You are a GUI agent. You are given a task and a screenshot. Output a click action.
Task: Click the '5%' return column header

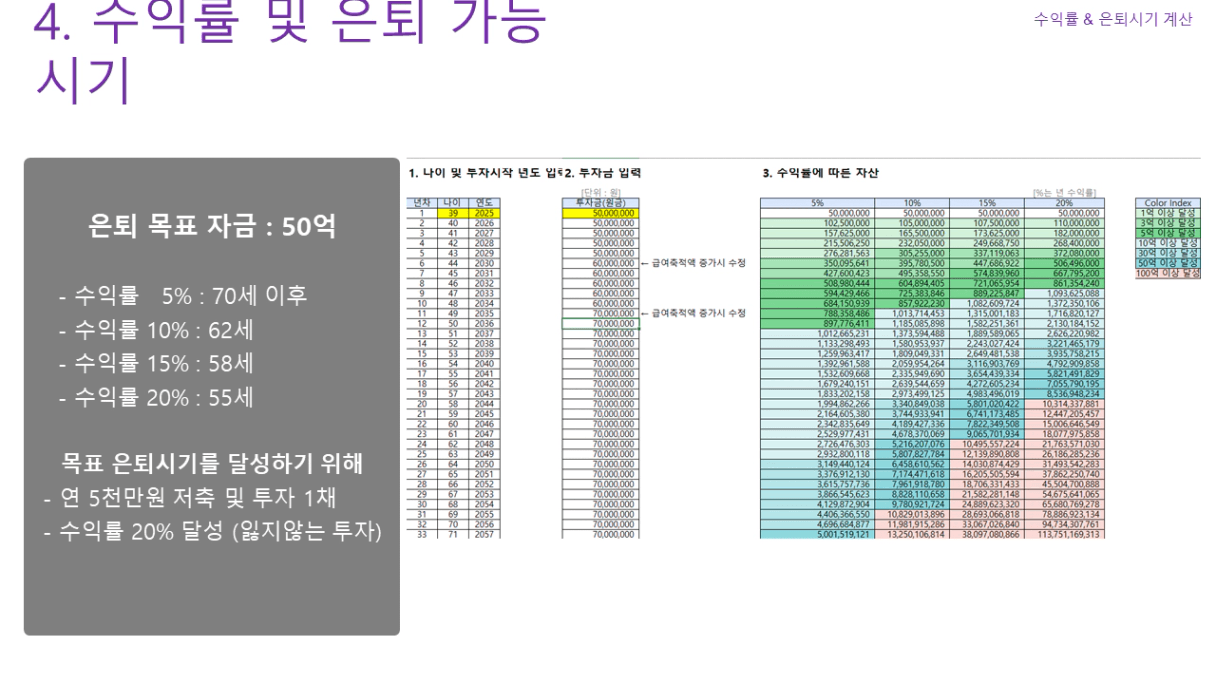817,203
